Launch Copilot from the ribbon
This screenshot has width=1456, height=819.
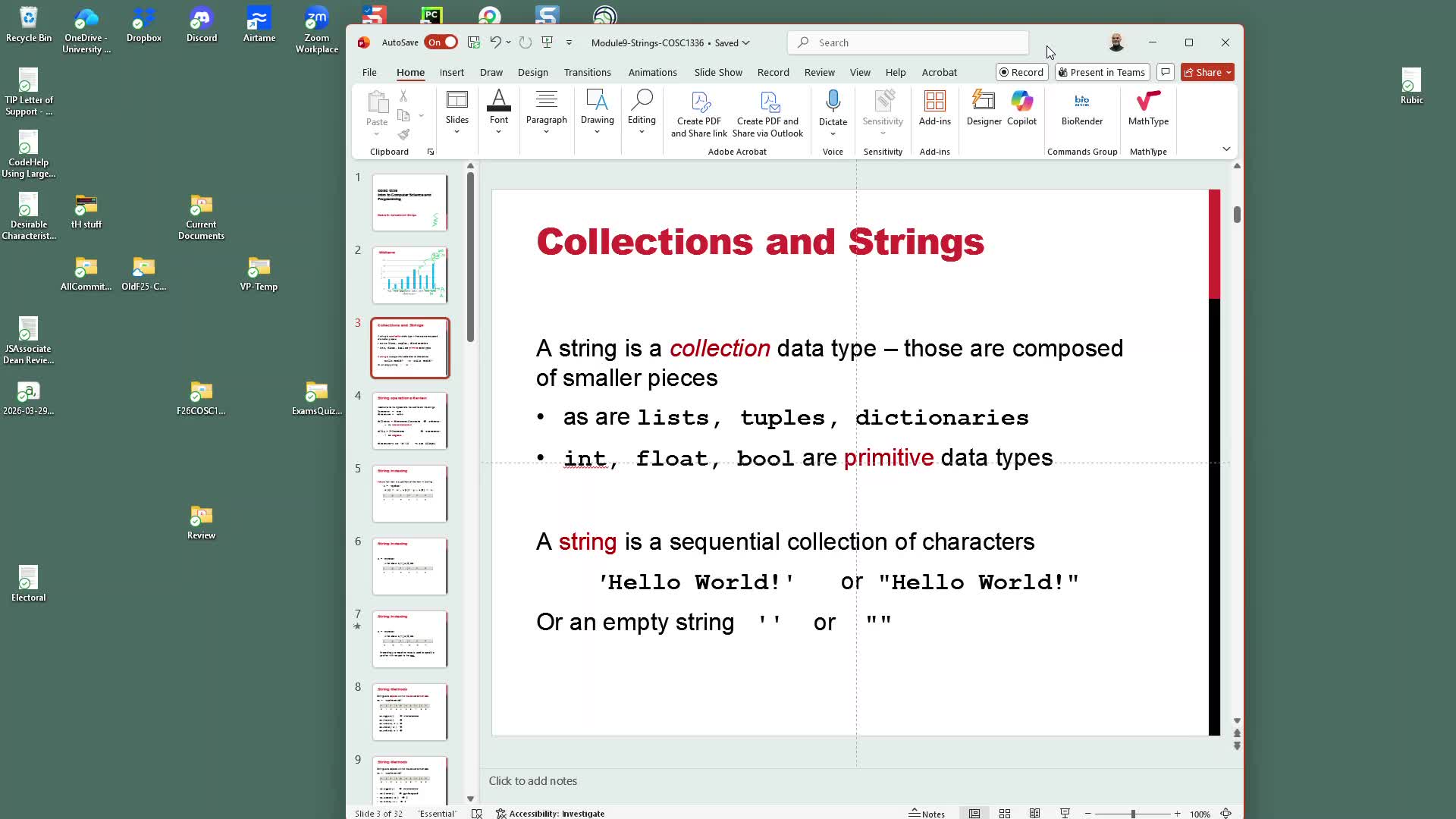pos(1021,101)
